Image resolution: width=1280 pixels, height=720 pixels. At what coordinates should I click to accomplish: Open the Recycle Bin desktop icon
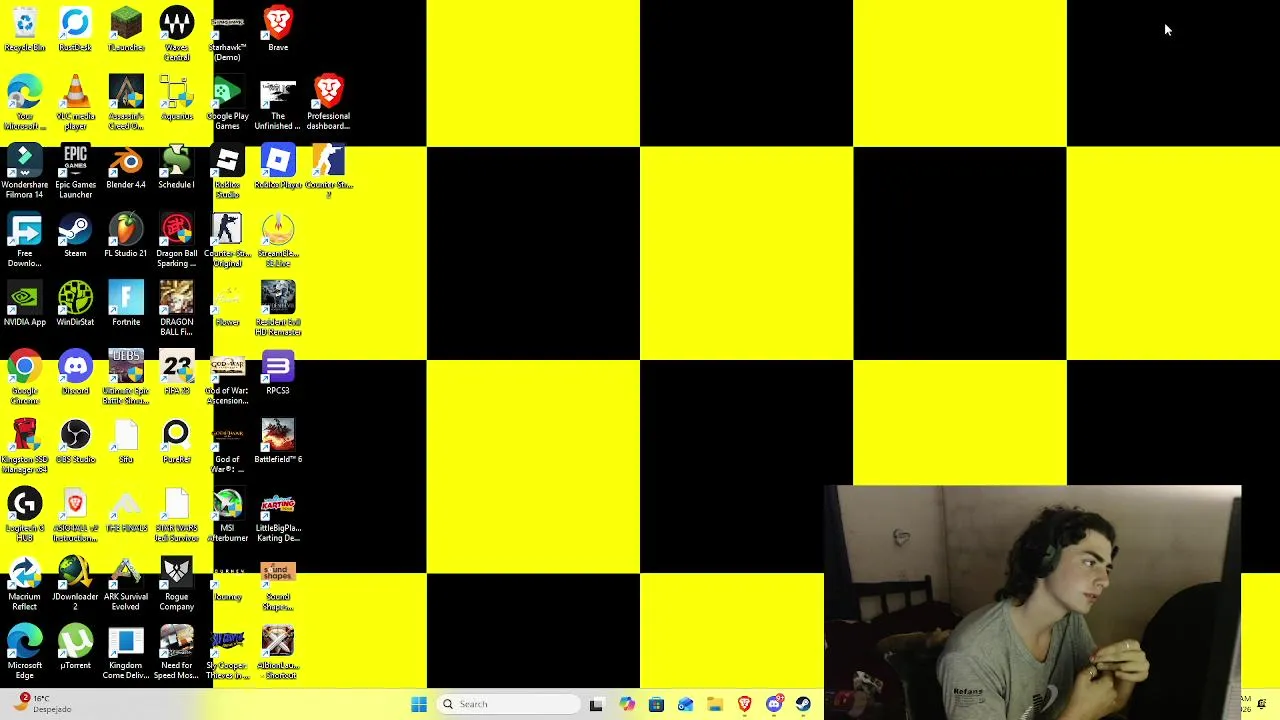pyautogui.click(x=25, y=30)
